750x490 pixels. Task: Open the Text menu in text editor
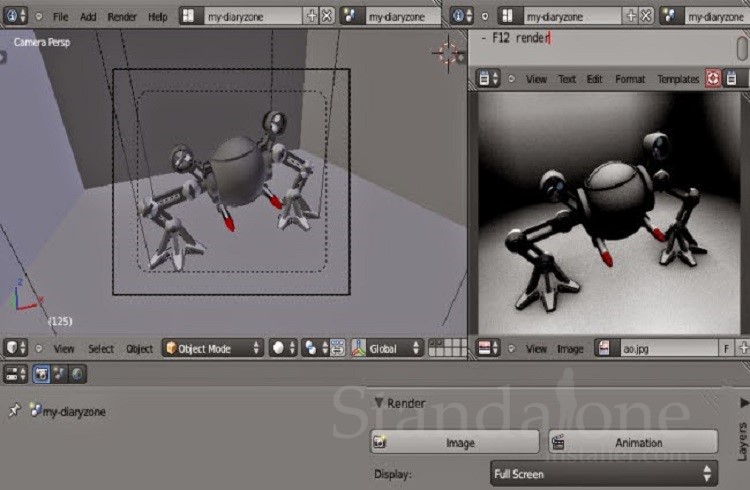tap(567, 78)
